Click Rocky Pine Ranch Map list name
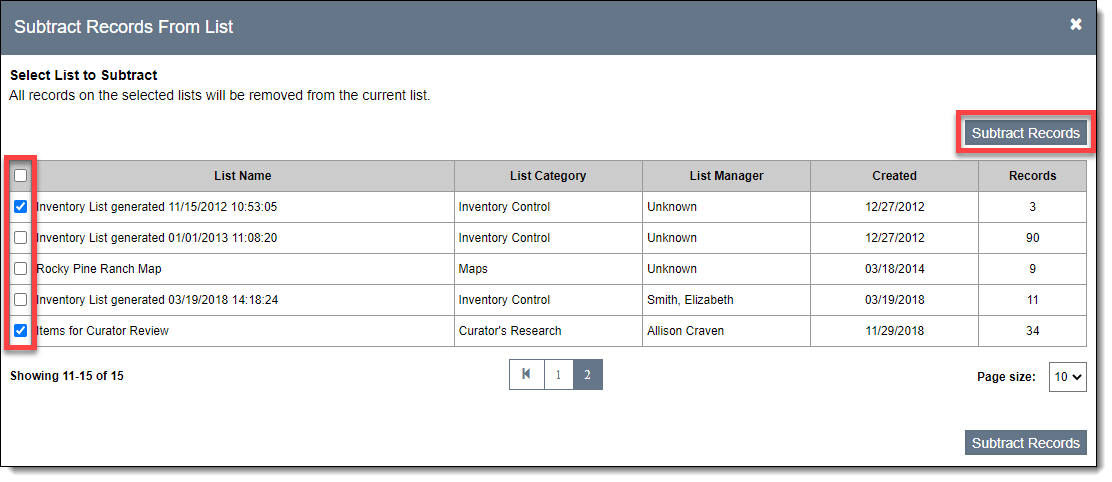This screenshot has width=1112, height=482. pos(99,269)
